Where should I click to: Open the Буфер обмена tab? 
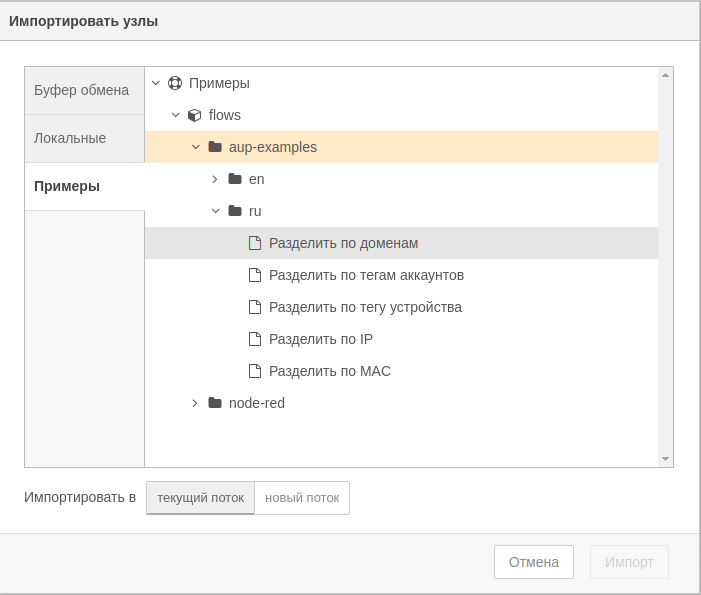click(x=82, y=90)
